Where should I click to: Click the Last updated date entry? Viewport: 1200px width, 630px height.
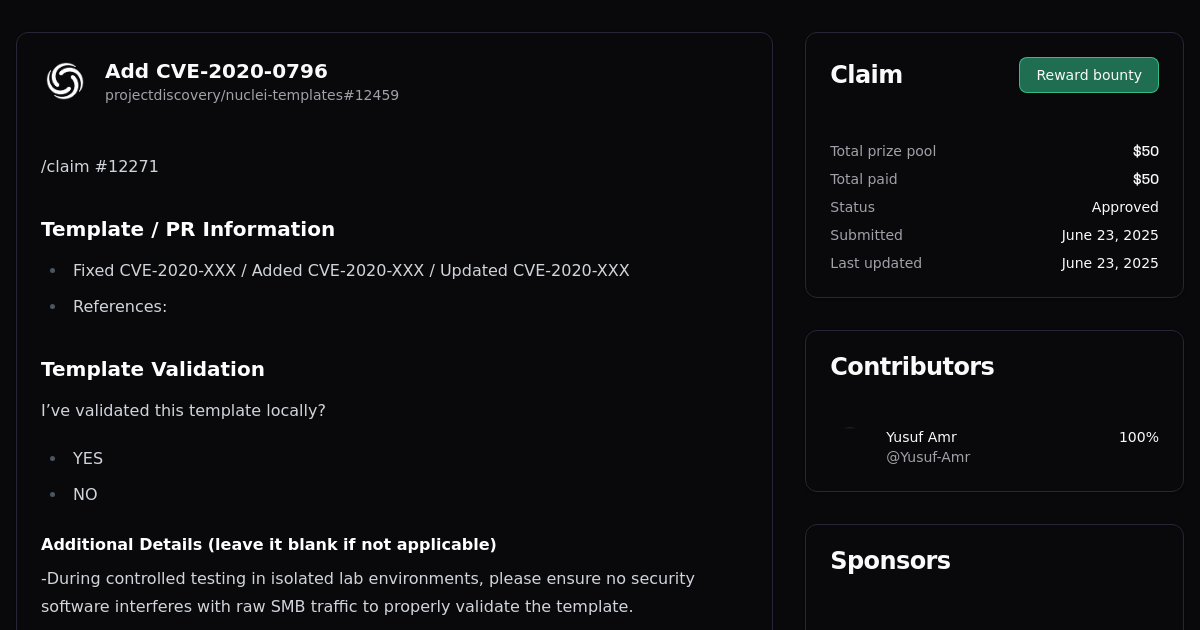click(1110, 263)
